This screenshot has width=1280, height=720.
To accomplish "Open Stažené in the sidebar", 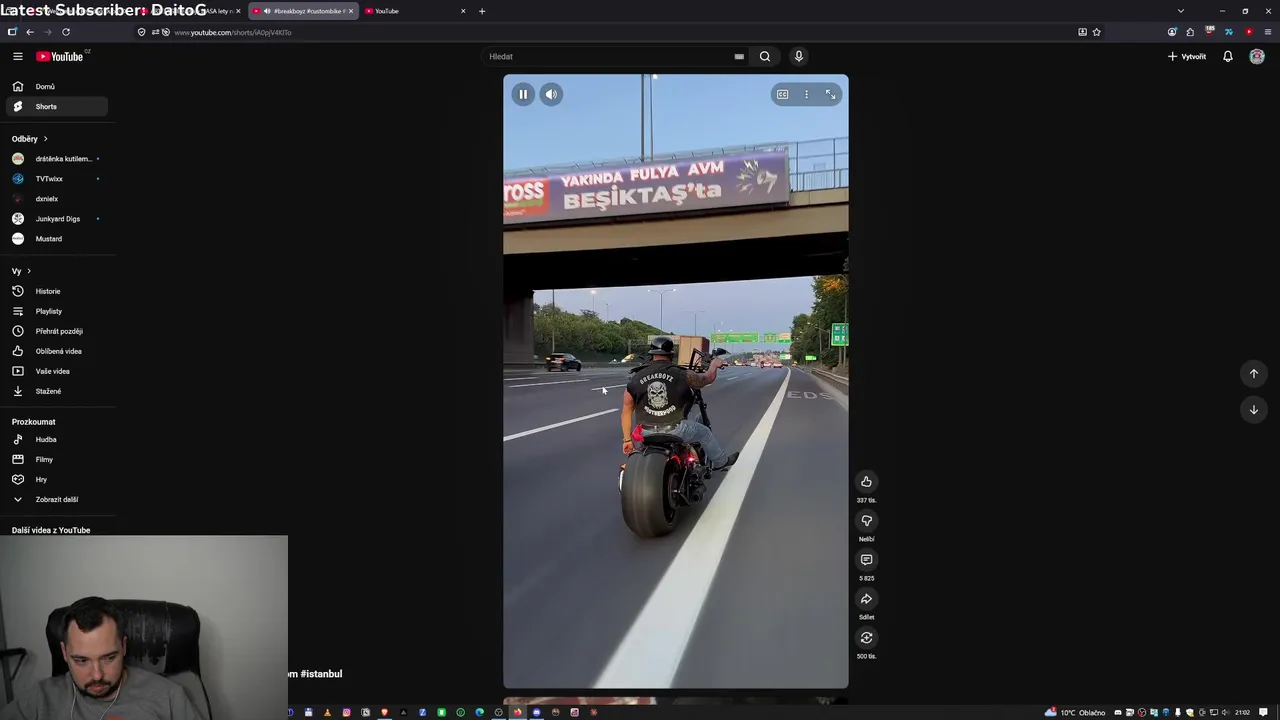I will pos(57,391).
